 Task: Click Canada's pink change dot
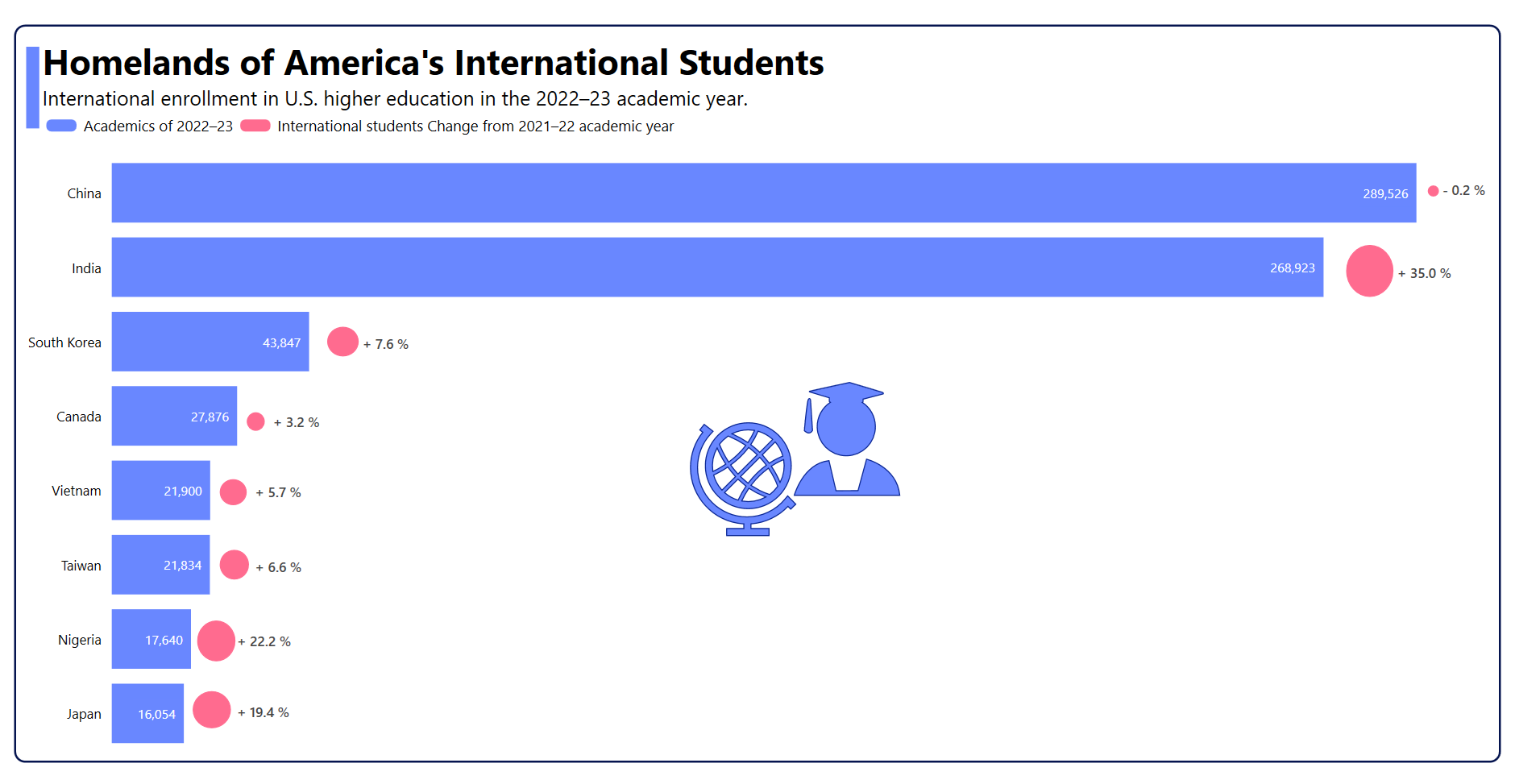(x=255, y=421)
